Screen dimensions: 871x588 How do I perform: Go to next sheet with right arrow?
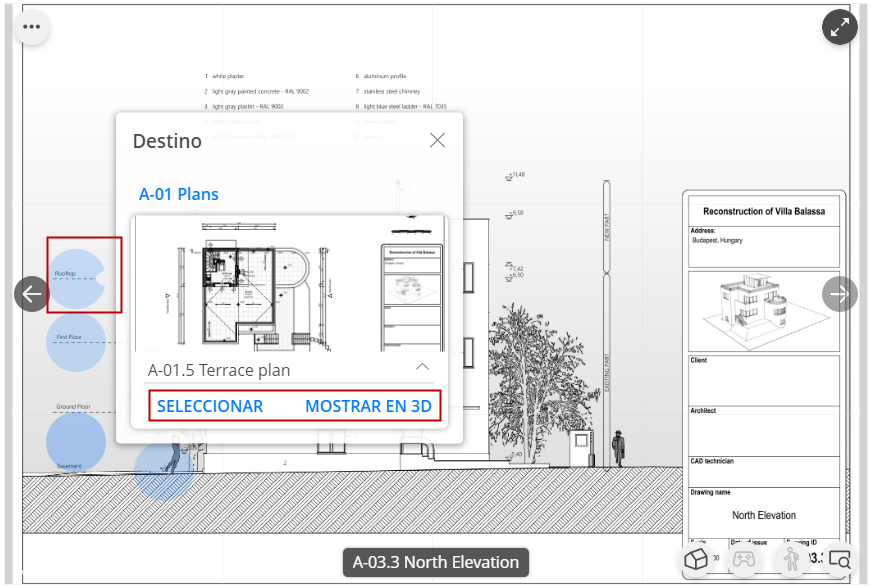tap(839, 294)
